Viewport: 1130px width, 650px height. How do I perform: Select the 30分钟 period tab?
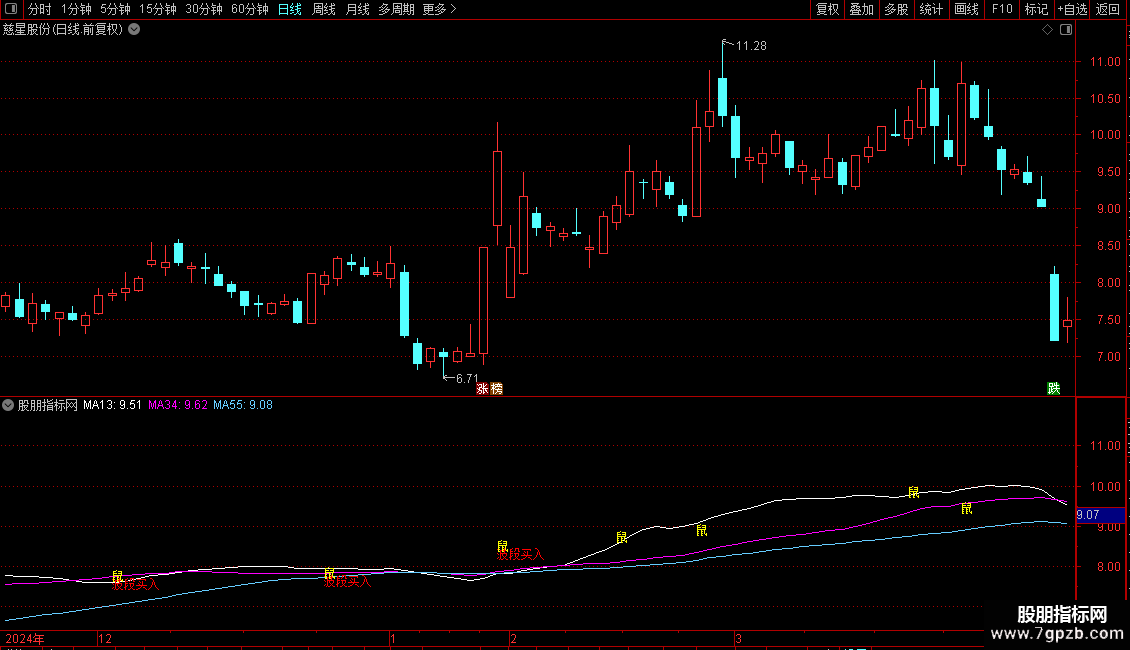coord(204,9)
